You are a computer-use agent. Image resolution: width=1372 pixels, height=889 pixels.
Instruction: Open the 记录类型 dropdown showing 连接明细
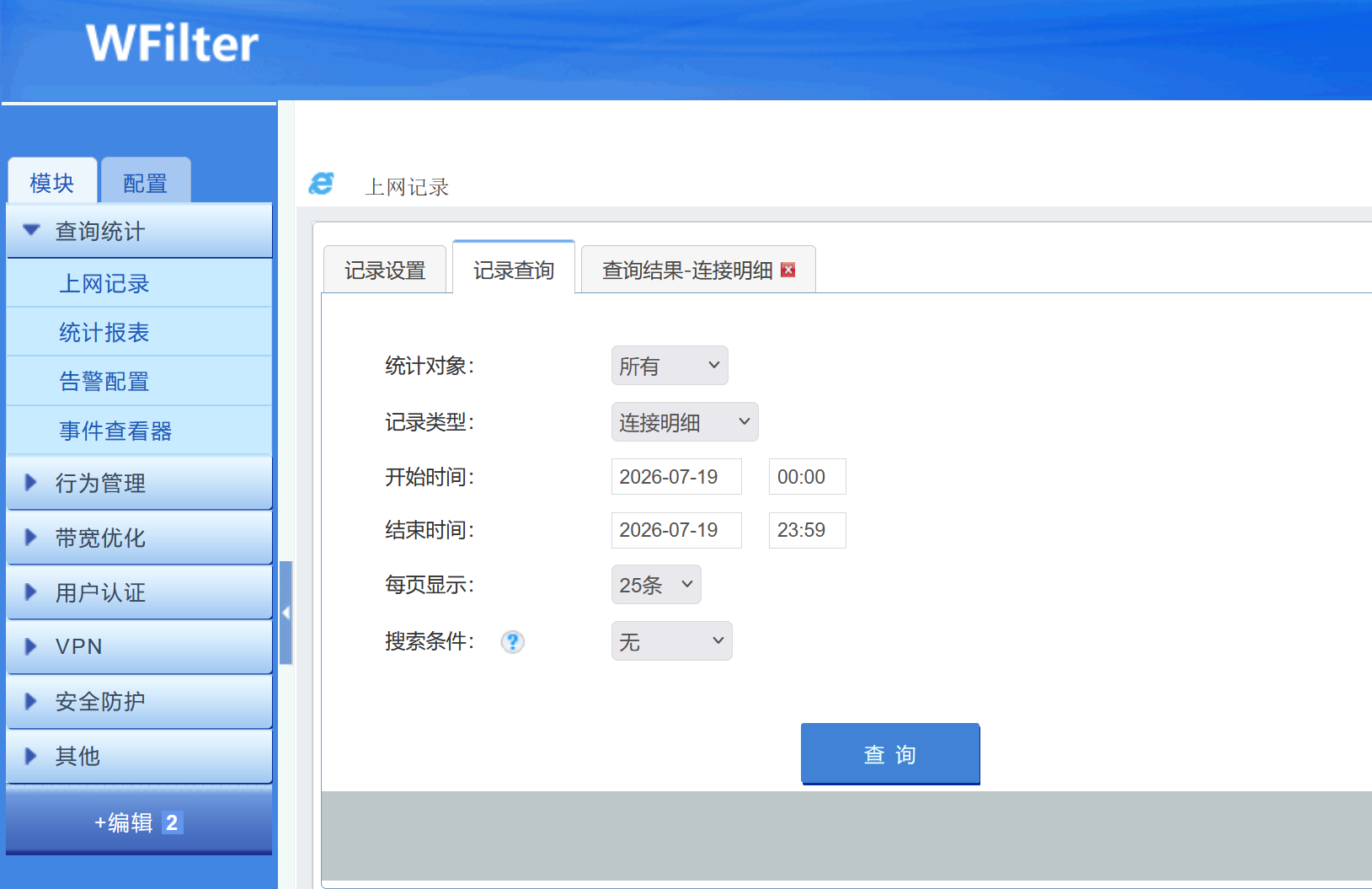685,422
